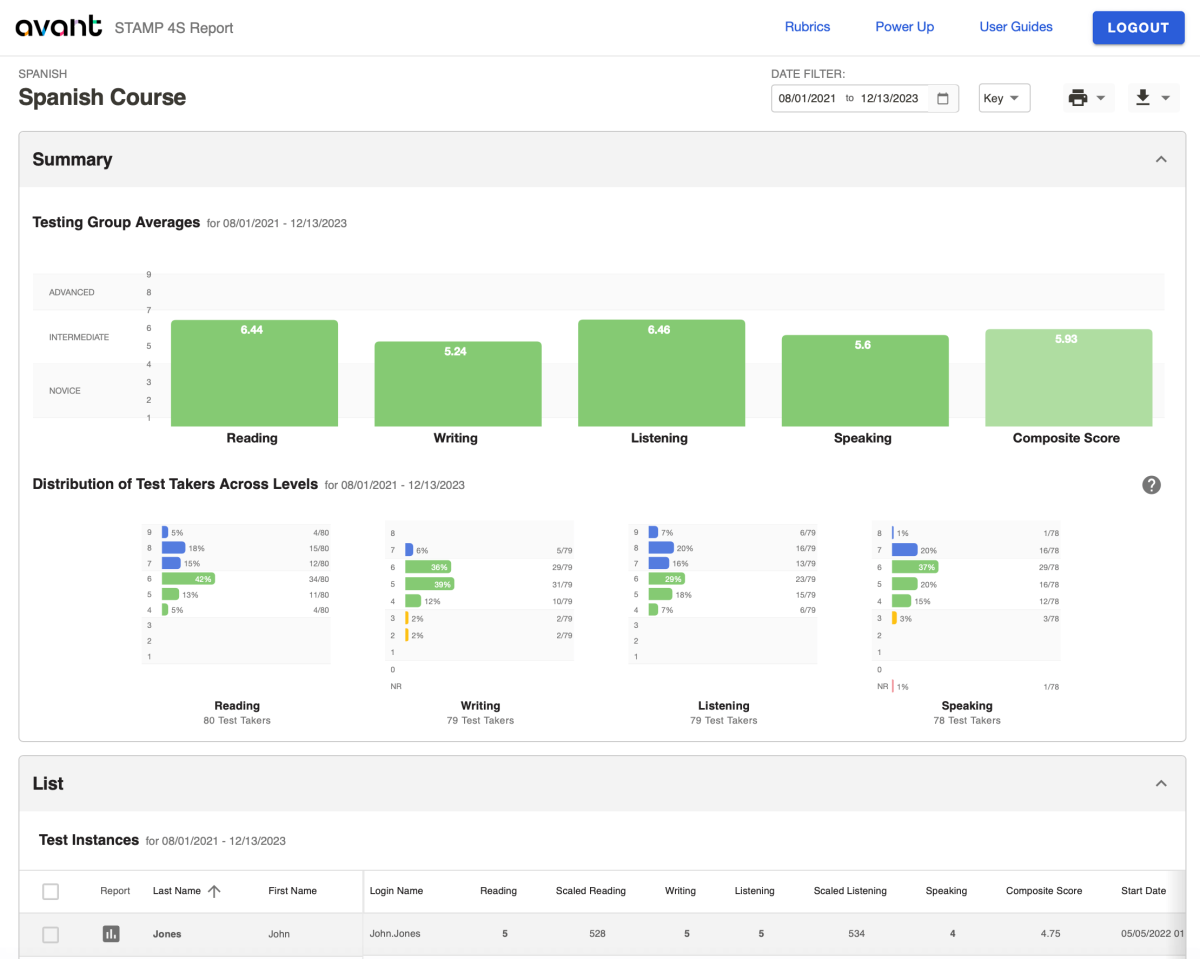Screen dimensions: 1200x959
Task: Click the Avant logo
Action: 59,27
